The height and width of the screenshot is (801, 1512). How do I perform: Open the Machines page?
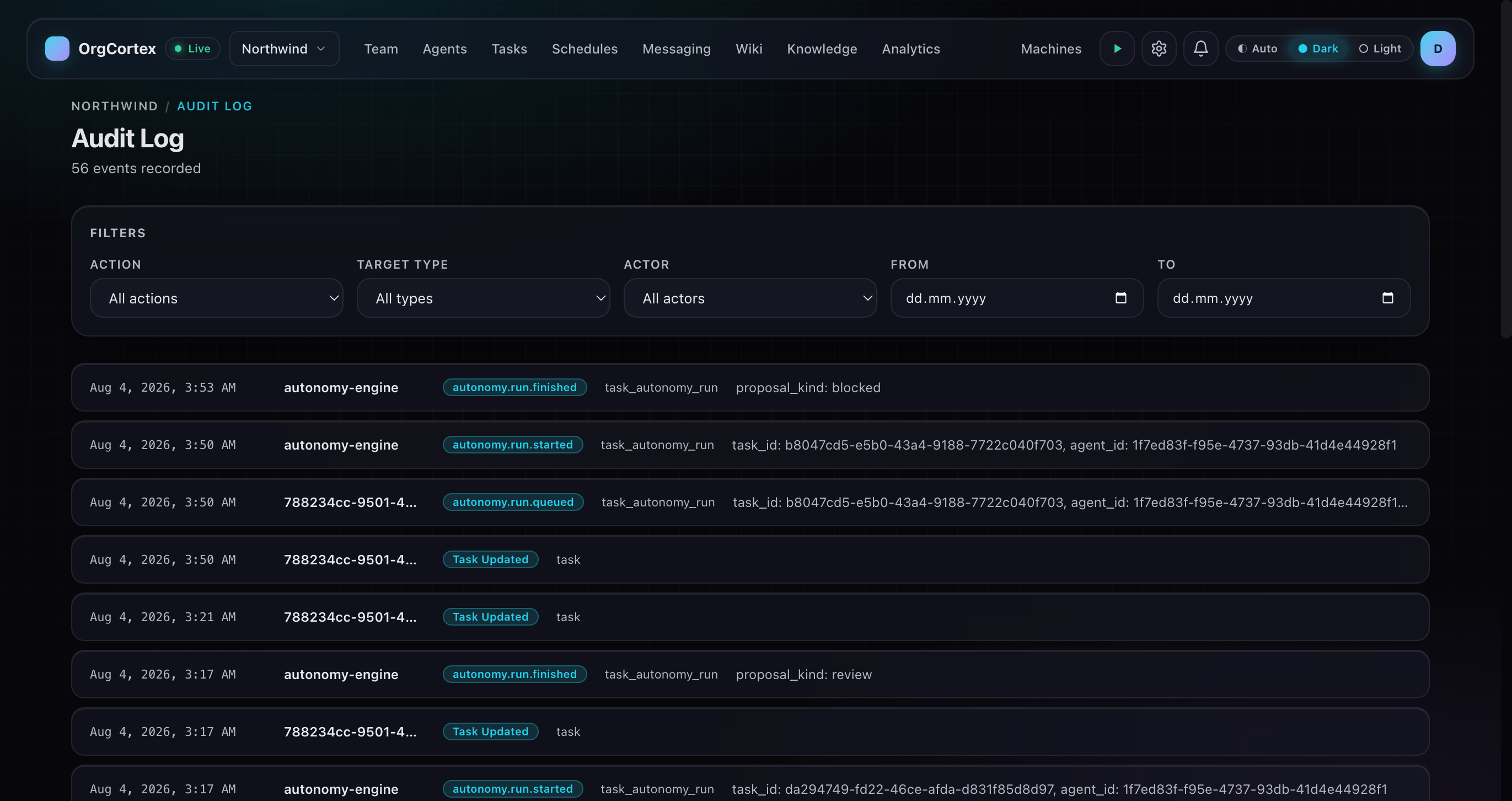pyautogui.click(x=1050, y=49)
